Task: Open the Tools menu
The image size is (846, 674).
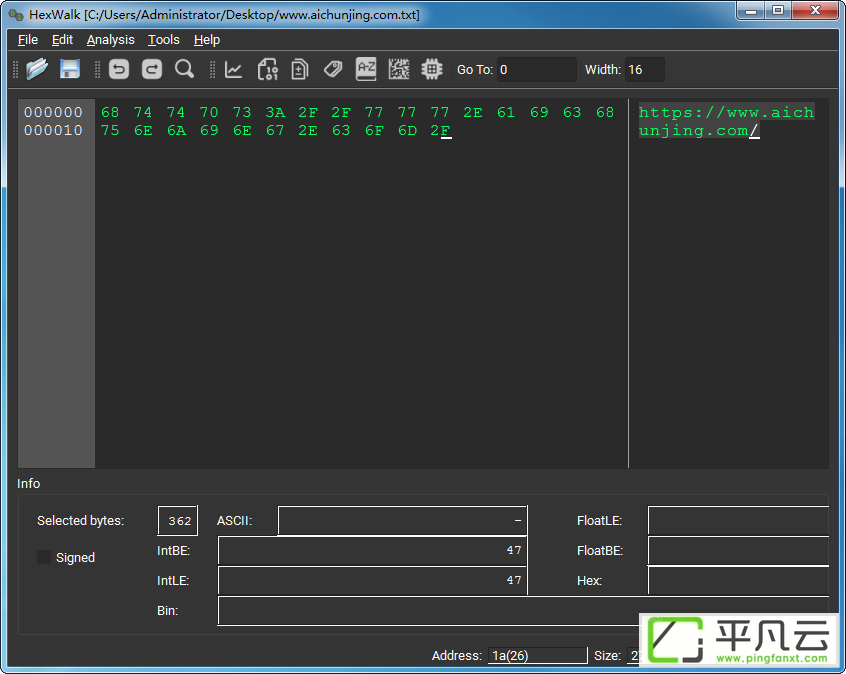Action: pos(163,40)
